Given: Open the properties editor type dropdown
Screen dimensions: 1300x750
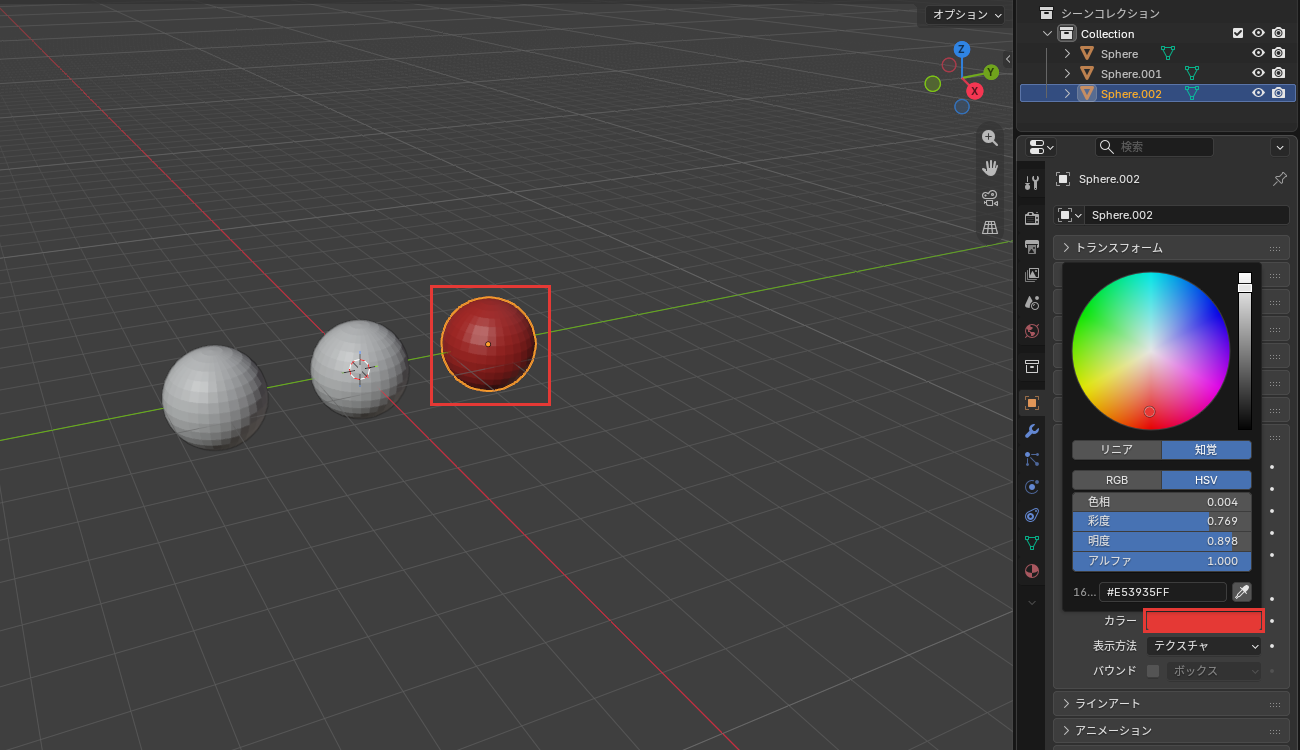Looking at the screenshot, I should 1041,147.
